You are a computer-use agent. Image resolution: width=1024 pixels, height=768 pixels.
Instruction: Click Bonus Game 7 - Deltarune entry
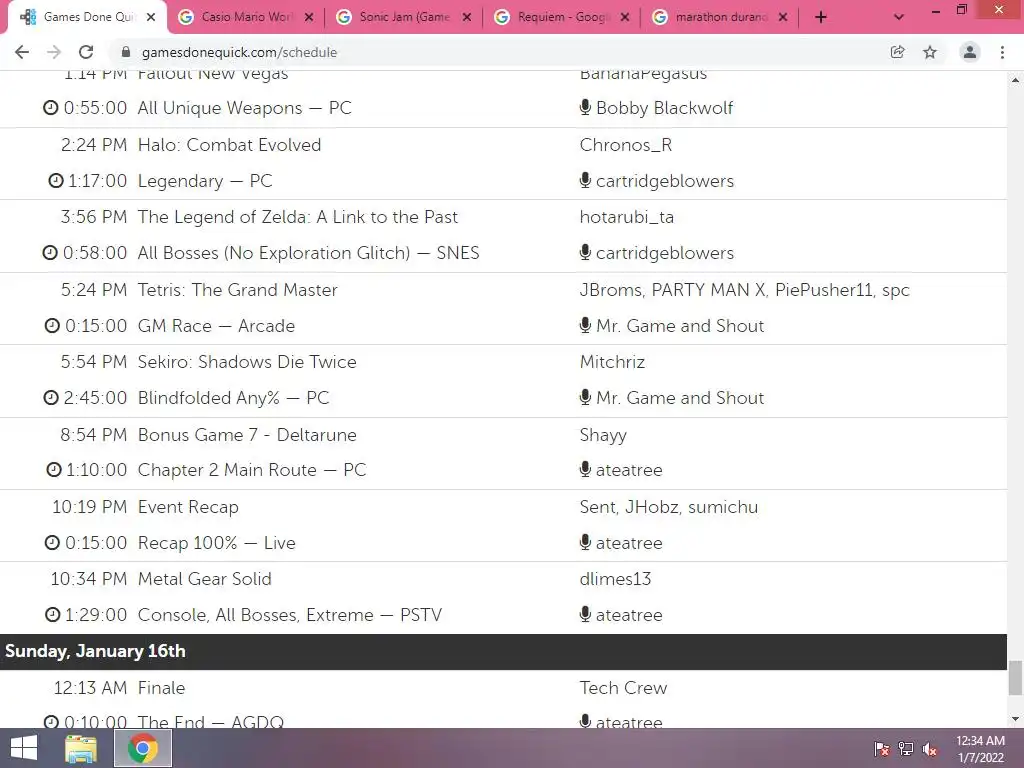[x=247, y=435]
